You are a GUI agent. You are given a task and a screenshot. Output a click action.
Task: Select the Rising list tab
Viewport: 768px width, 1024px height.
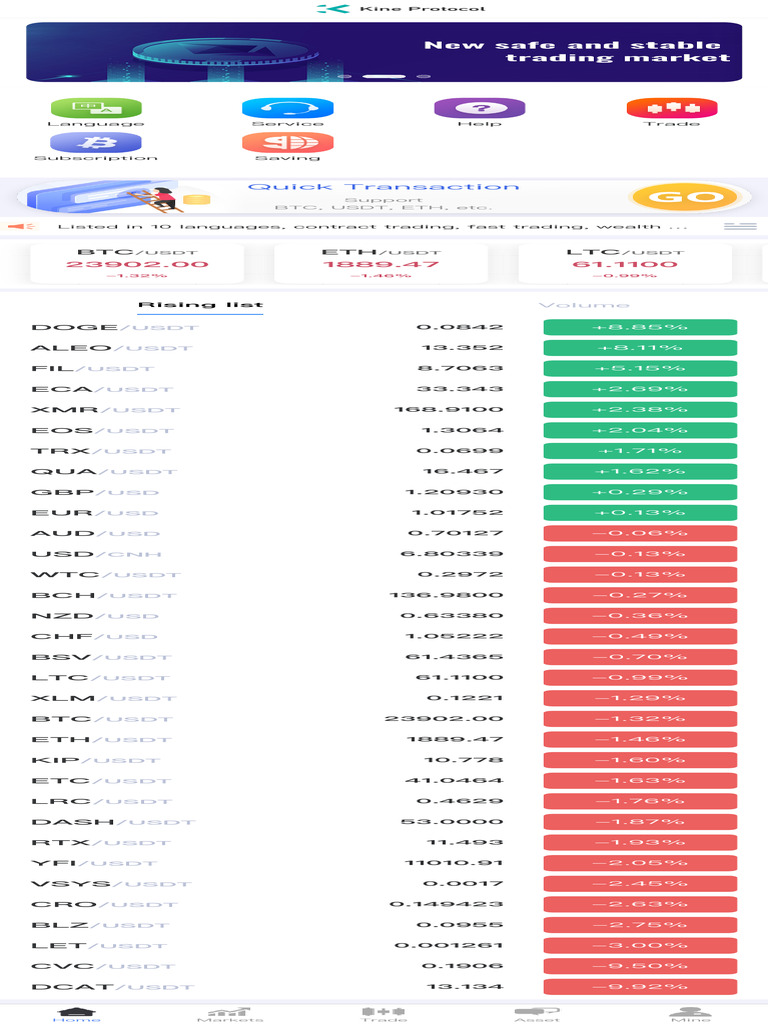[x=200, y=305]
